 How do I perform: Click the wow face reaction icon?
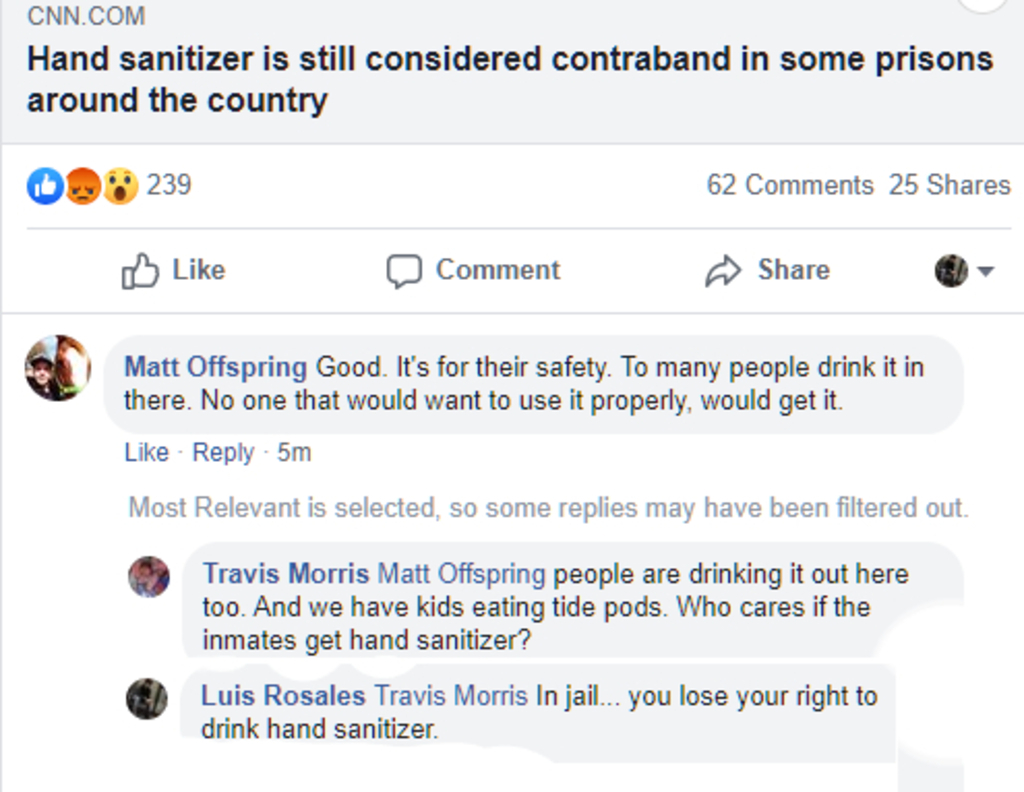coord(120,186)
